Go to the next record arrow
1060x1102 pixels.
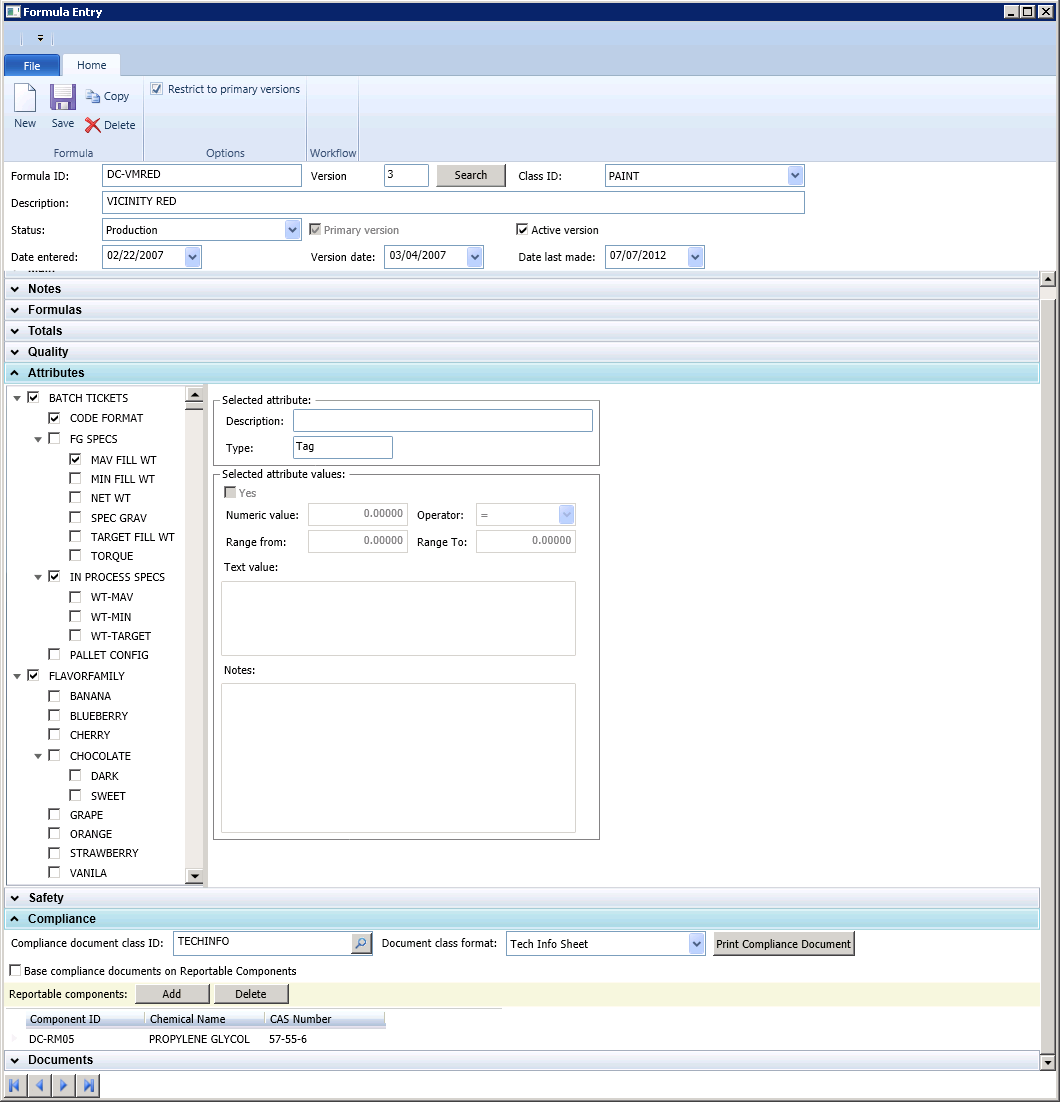(63, 1085)
